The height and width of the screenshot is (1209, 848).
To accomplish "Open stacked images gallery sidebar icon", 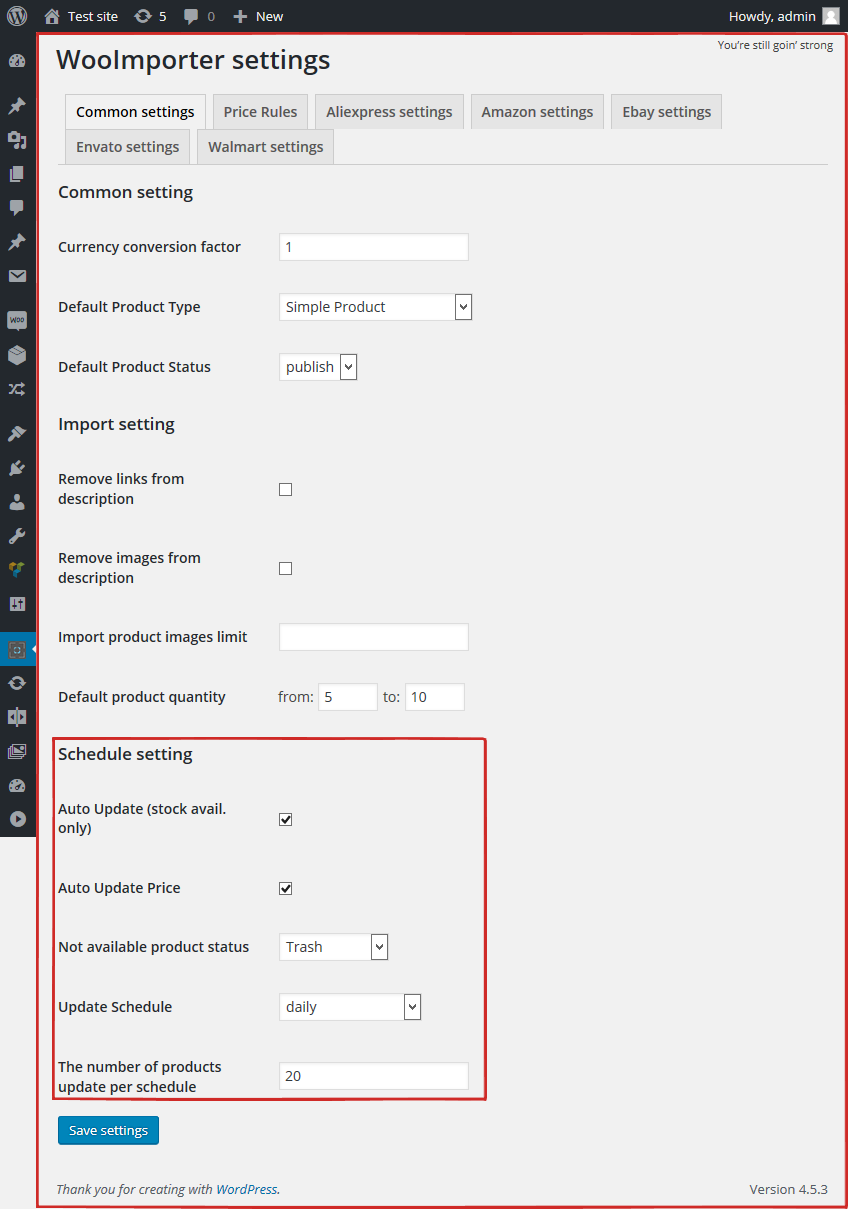I will [x=17, y=751].
